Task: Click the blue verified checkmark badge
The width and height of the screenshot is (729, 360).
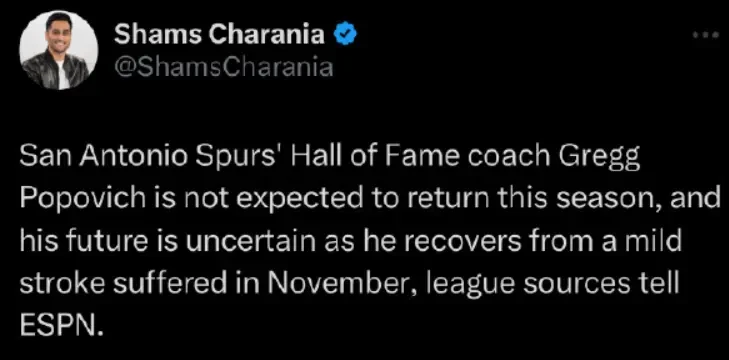Action: click(x=345, y=35)
